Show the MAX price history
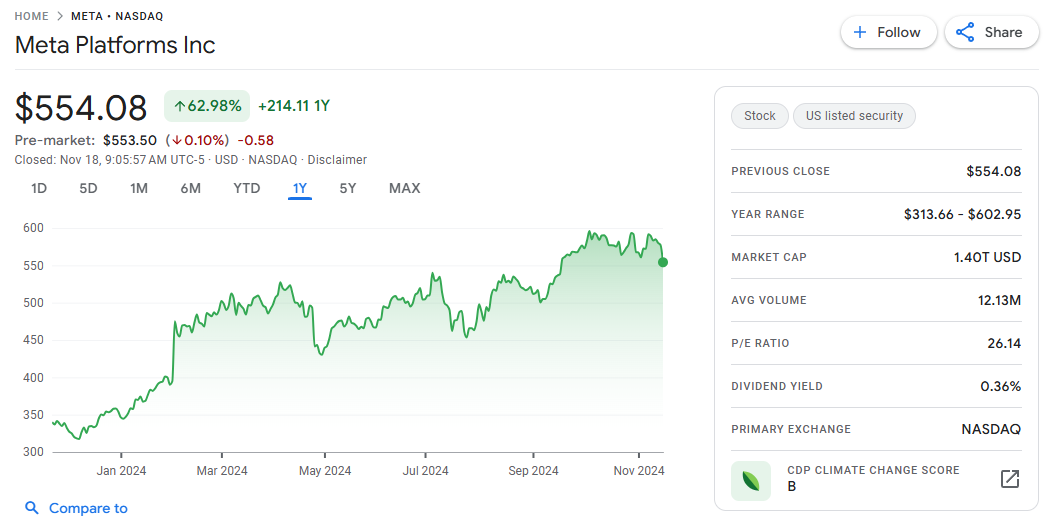This screenshot has height=519, width=1049. [404, 188]
